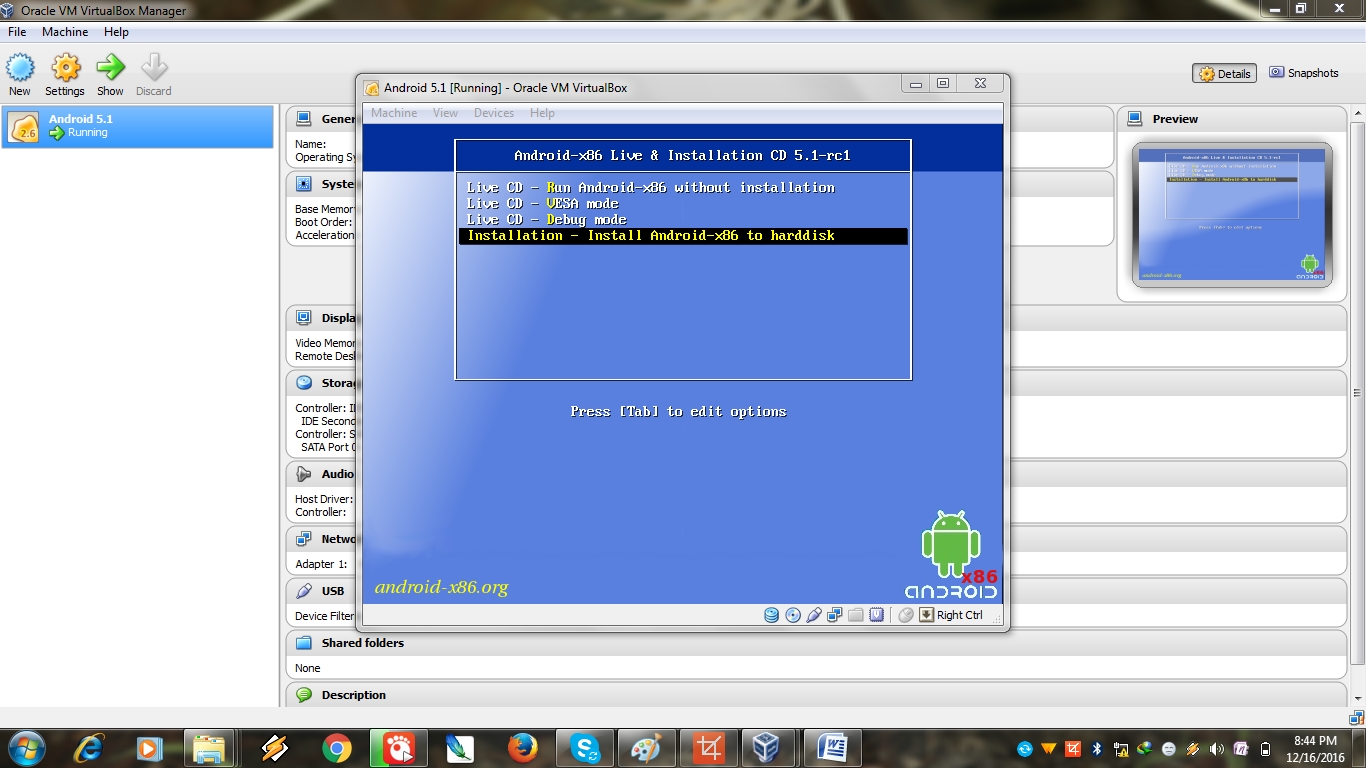
Task: Open Microsoft Word from the taskbar
Action: tap(832, 748)
